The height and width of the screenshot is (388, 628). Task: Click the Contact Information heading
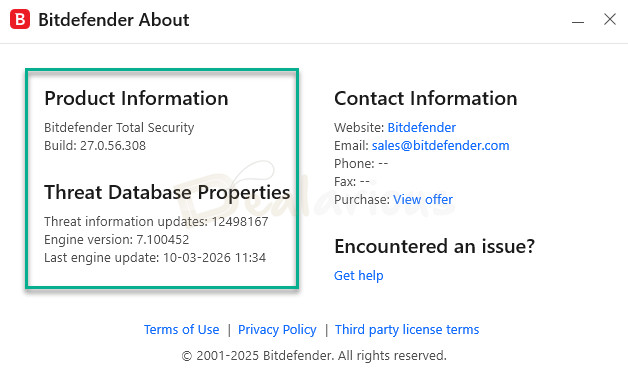pyautogui.click(x=426, y=99)
